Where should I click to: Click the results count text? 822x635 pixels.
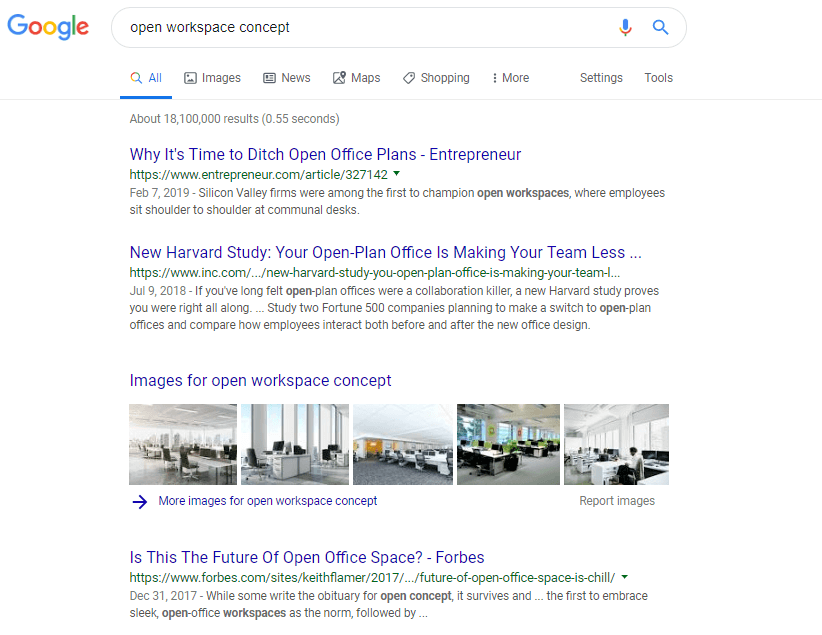coord(234,119)
